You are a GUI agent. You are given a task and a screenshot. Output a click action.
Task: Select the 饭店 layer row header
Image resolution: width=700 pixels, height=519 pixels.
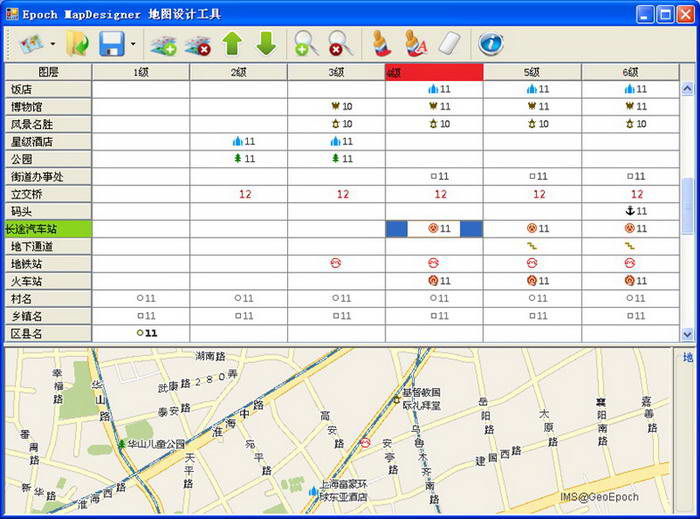point(48,89)
